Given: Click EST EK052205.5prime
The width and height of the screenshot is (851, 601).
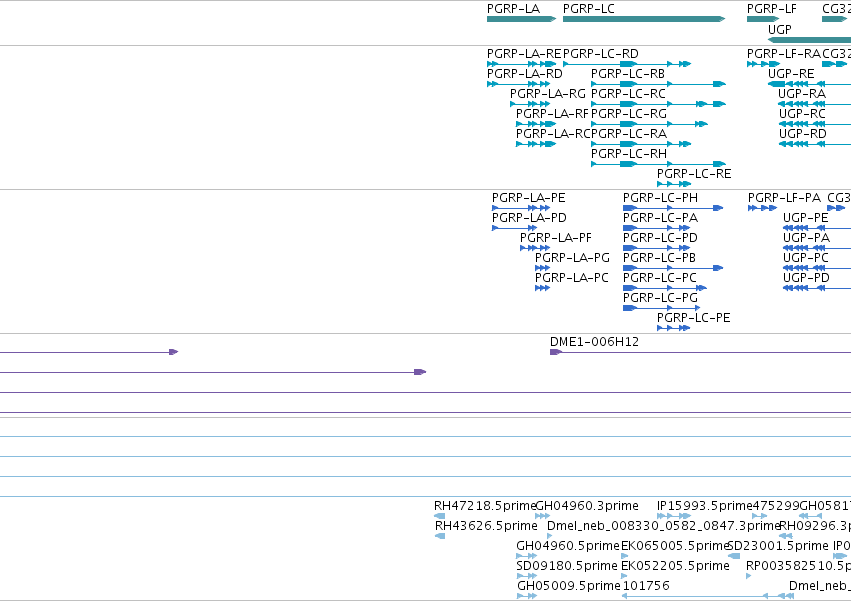Looking at the screenshot, I should (x=624, y=576).
